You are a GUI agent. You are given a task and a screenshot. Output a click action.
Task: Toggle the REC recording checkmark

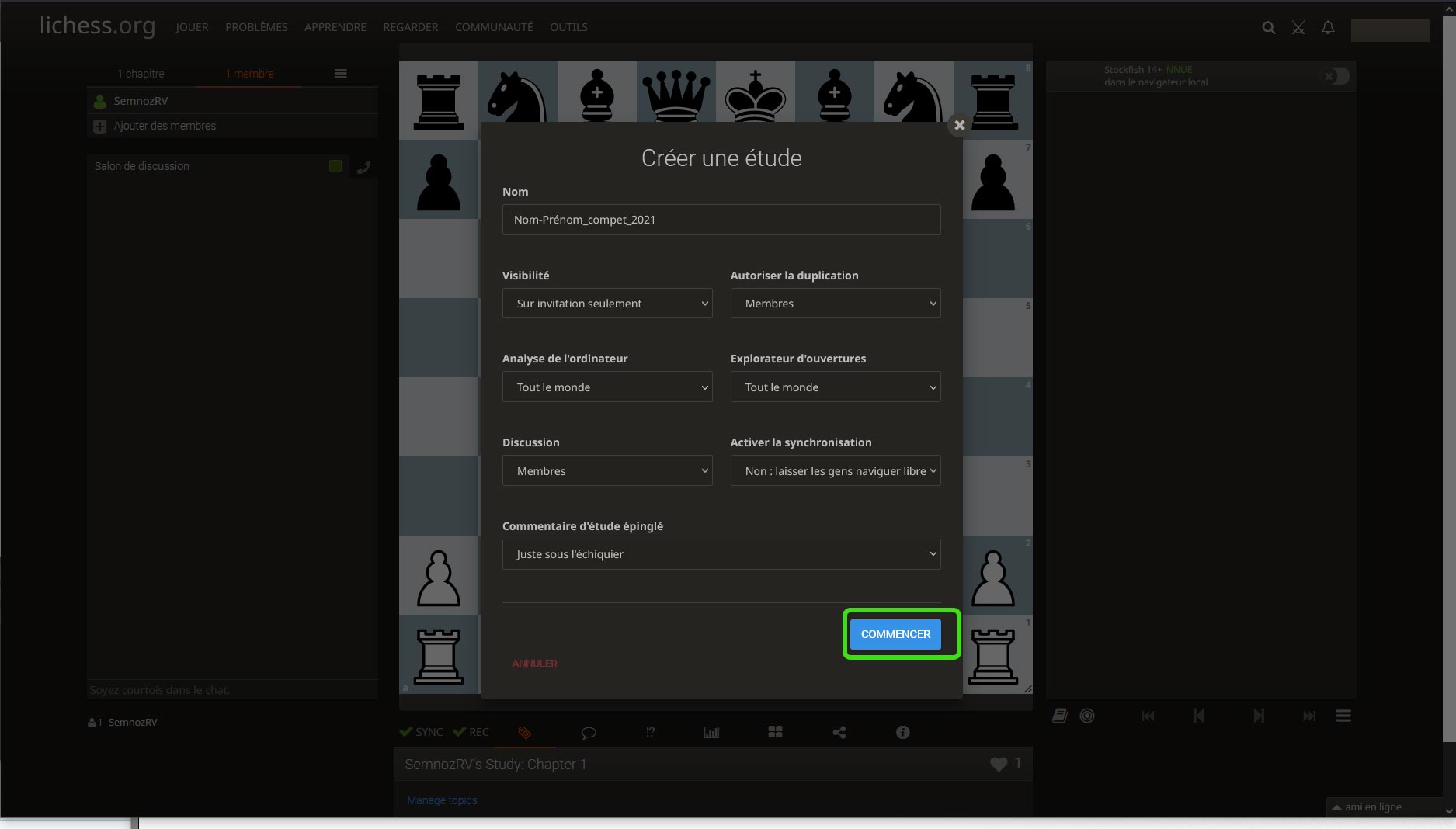coord(471,732)
